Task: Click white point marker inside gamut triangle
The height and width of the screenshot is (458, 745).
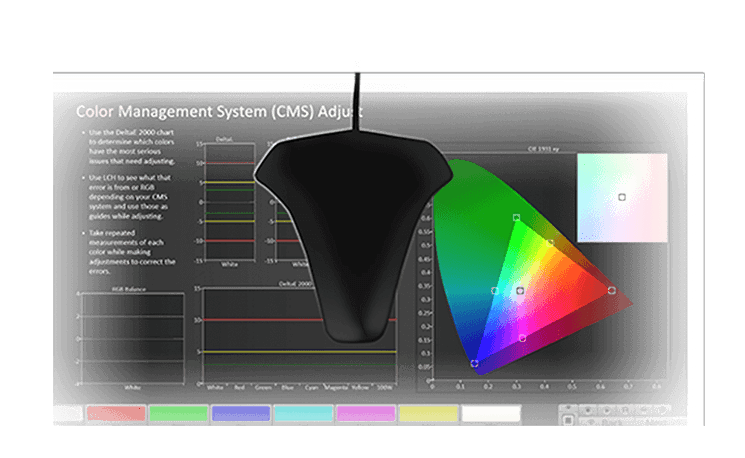Action: (x=520, y=291)
